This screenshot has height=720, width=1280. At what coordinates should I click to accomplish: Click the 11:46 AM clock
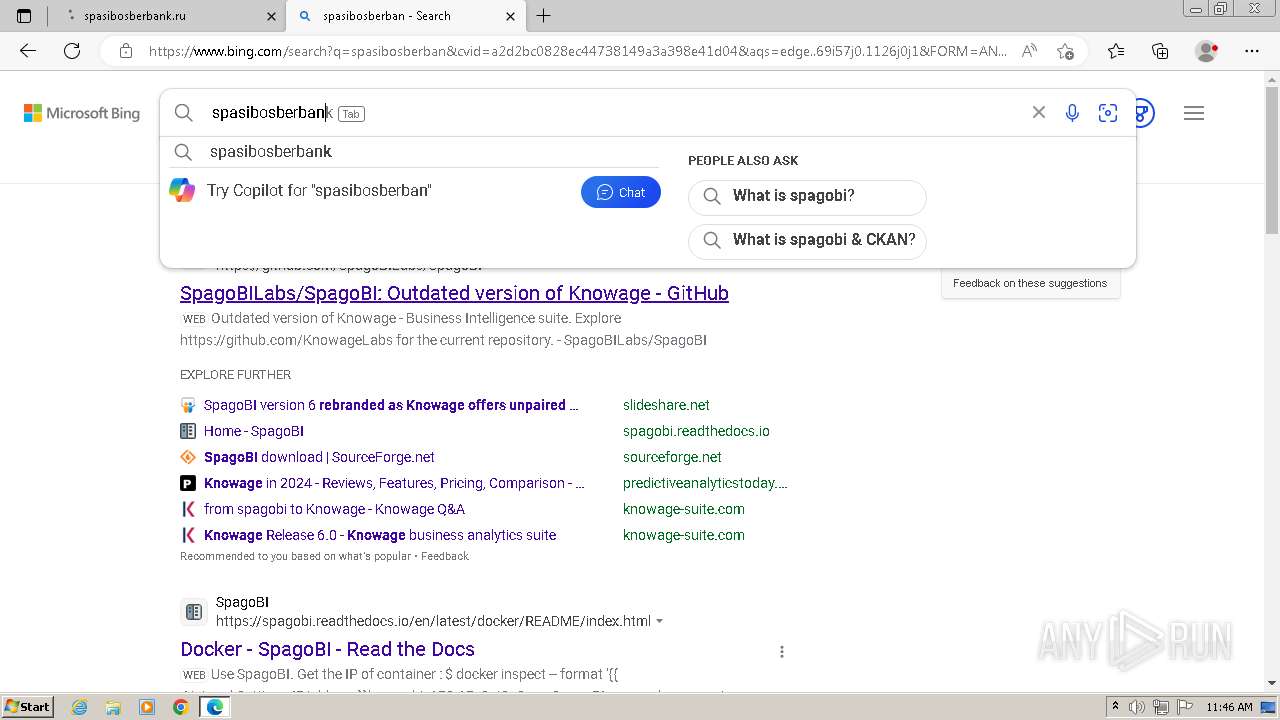coord(1229,707)
